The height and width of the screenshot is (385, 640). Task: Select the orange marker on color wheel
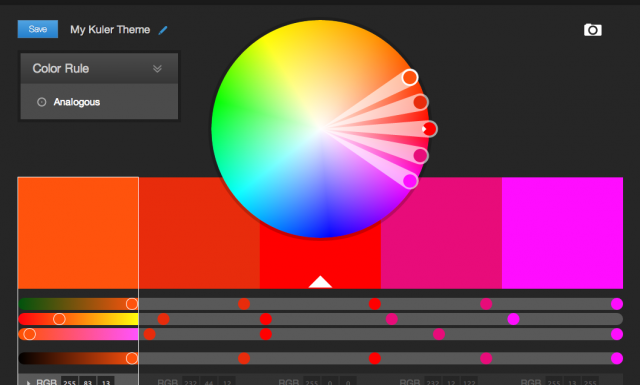pos(410,77)
